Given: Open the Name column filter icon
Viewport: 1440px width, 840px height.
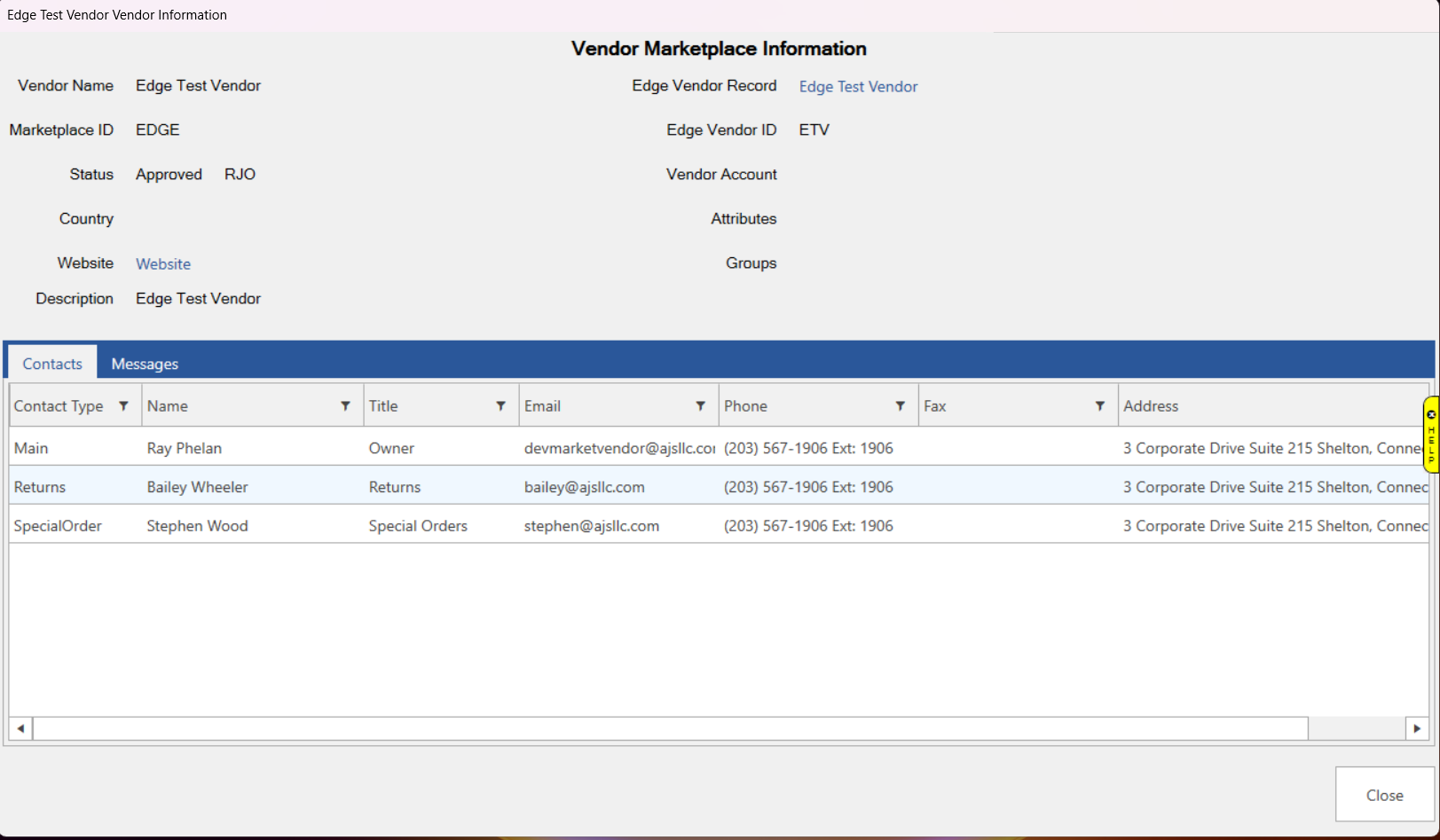Looking at the screenshot, I should click(345, 406).
